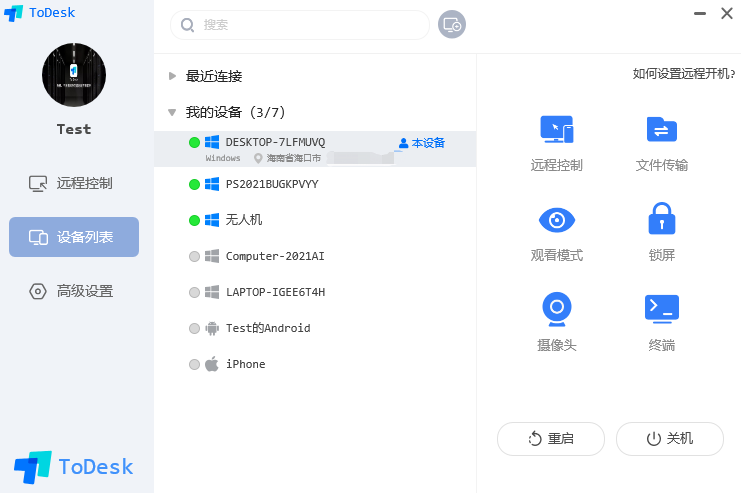Image resolution: width=741 pixels, height=493 pixels.
Task: Minimize the ToDesk window
Action: point(700,13)
